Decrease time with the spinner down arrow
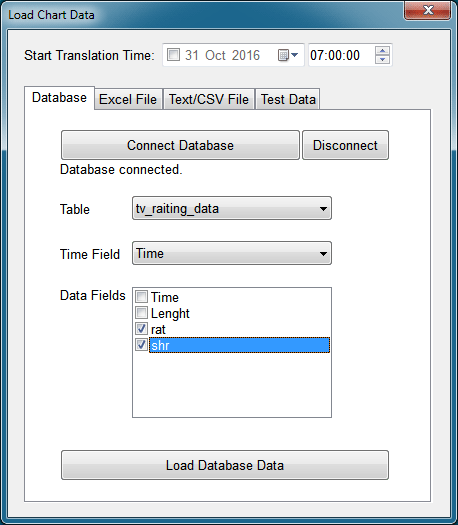458x525 pixels. click(x=382, y=59)
